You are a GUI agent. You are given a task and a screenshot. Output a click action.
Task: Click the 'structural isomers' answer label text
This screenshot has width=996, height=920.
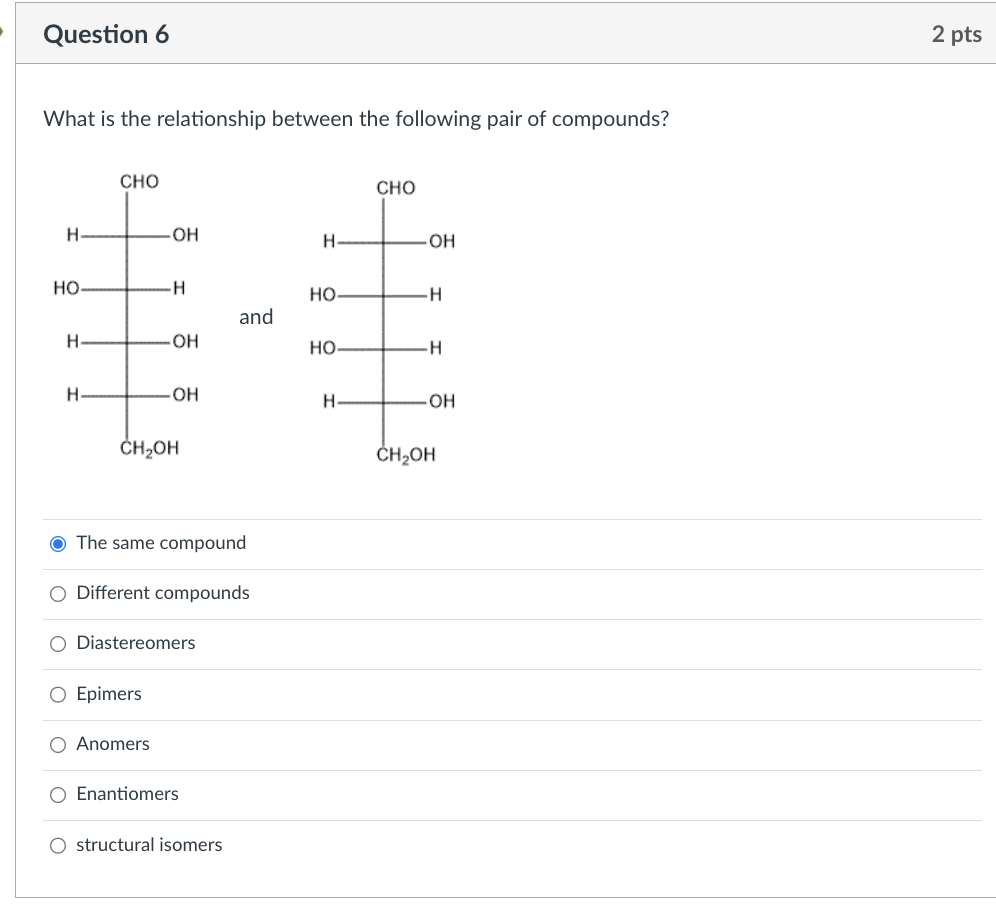tap(149, 845)
